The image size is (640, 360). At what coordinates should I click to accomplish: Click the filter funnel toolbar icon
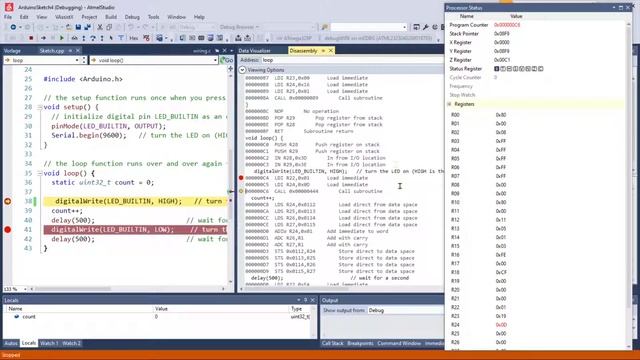click(121, 38)
